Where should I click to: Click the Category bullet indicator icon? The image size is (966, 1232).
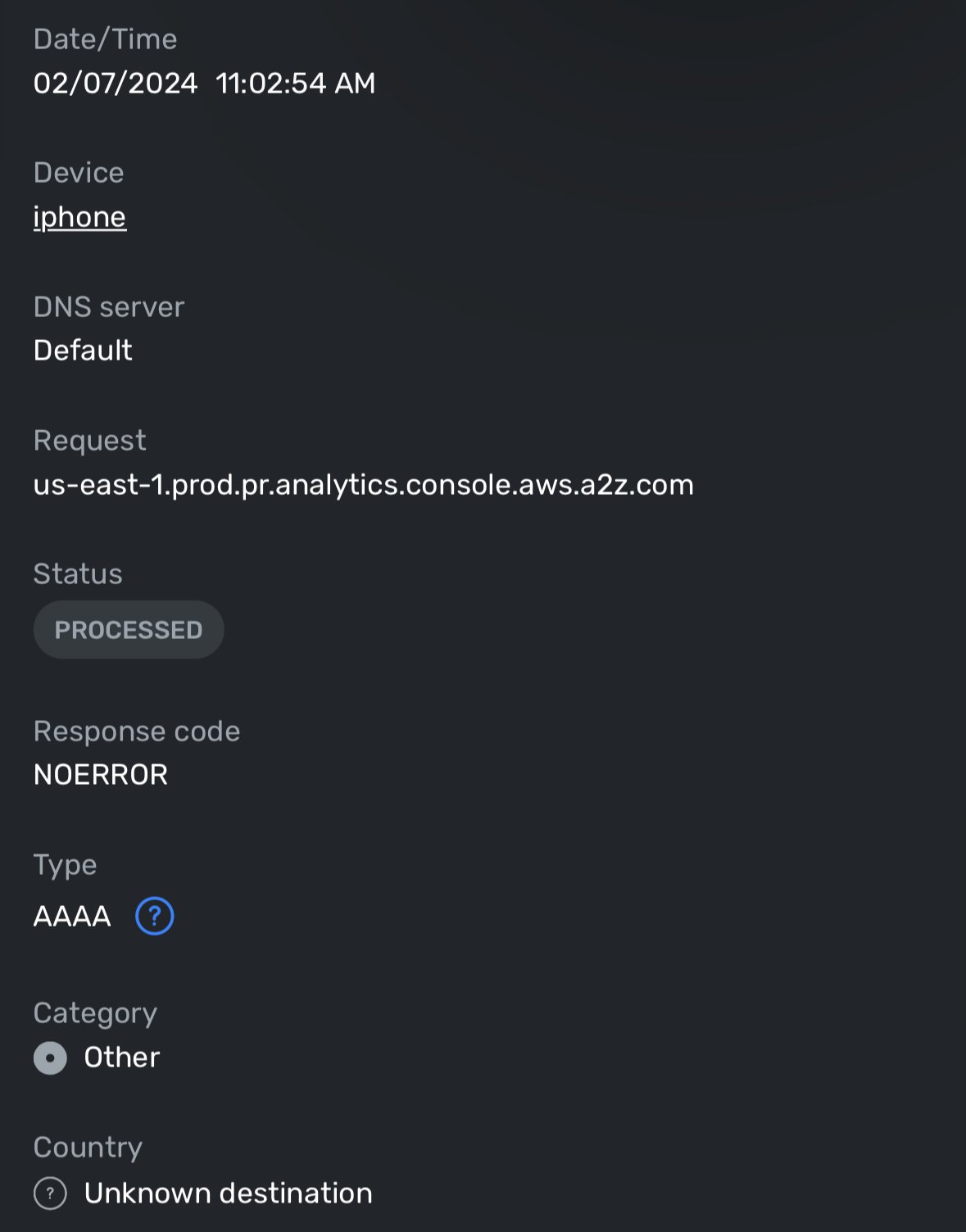50,1058
